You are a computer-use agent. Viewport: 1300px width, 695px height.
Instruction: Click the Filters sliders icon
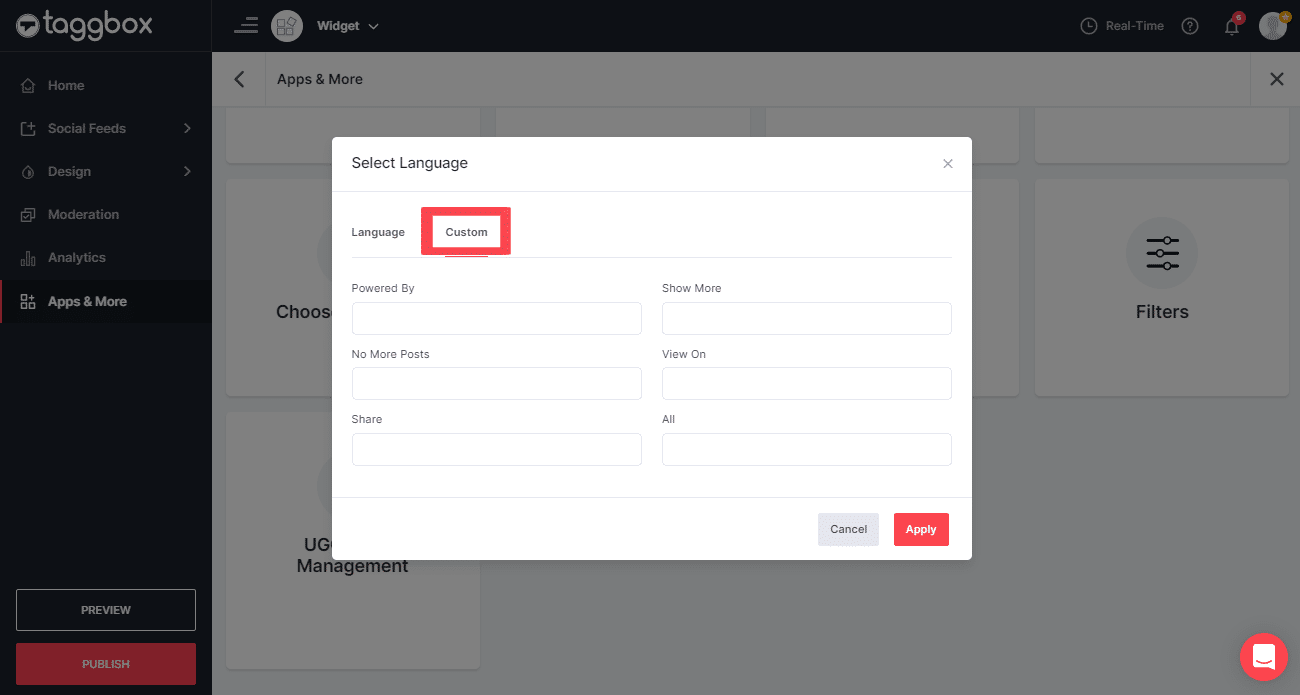click(x=1162, y=254)
